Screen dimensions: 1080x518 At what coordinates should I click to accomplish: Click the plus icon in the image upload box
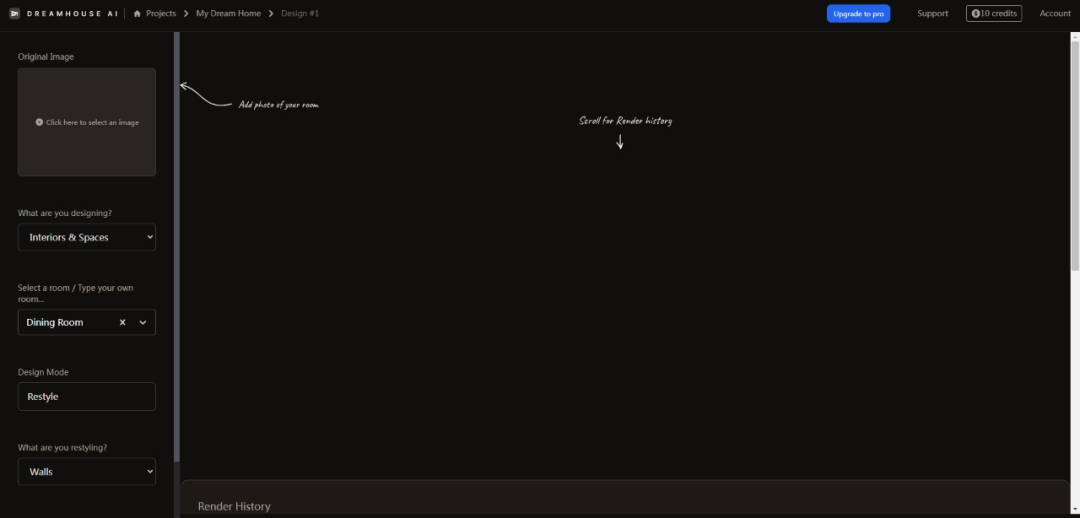[39, 122]
